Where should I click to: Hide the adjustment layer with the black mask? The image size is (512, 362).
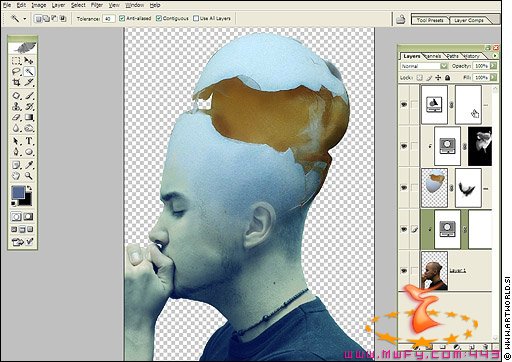tap(404, 146)
